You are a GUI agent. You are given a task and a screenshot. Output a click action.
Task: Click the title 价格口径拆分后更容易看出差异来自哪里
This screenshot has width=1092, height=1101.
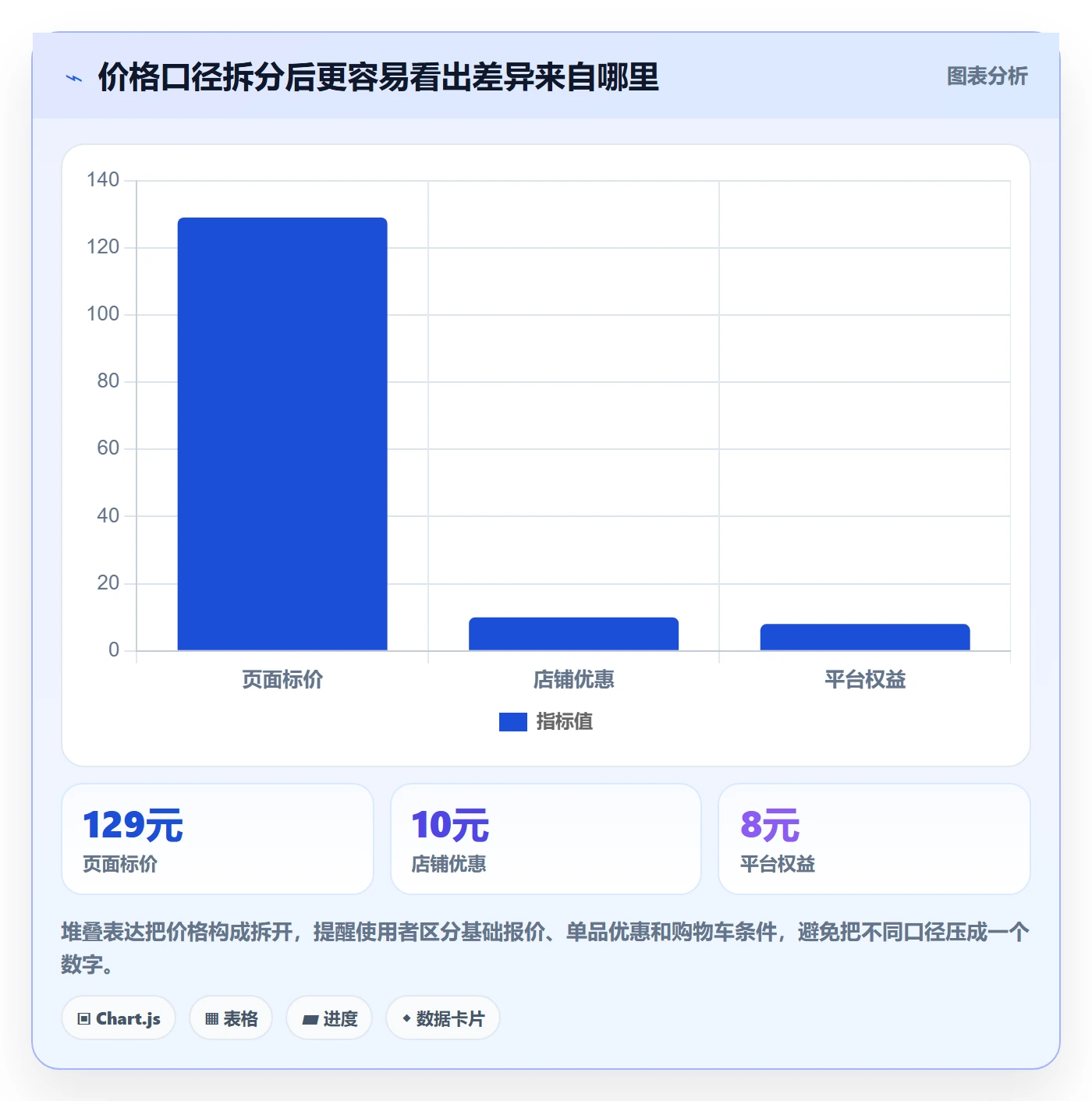pyautogui.click(x=378, y=77)
